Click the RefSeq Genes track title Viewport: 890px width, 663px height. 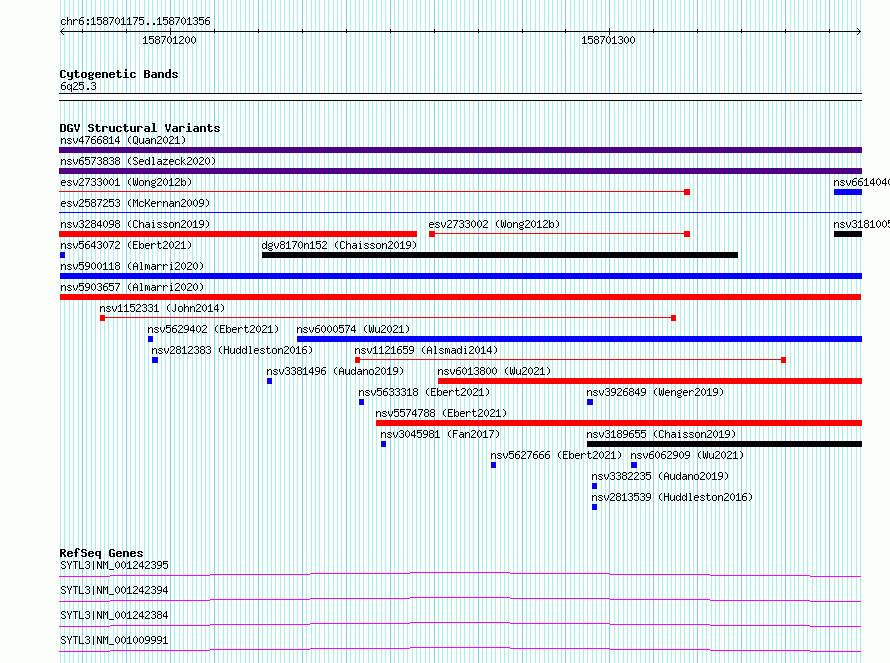(x=101, y=553)
